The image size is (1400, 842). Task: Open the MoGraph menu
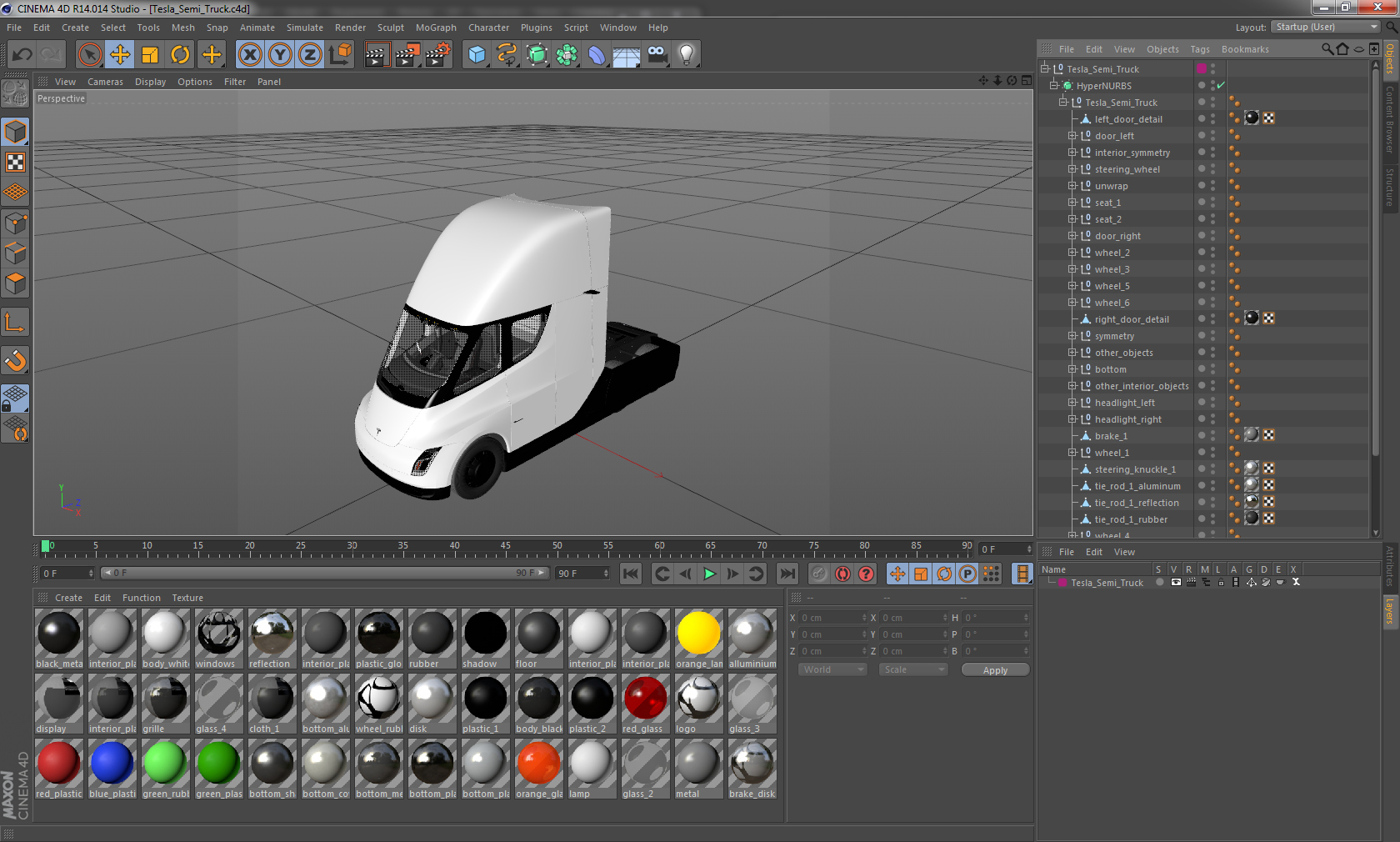click(436, 28)
